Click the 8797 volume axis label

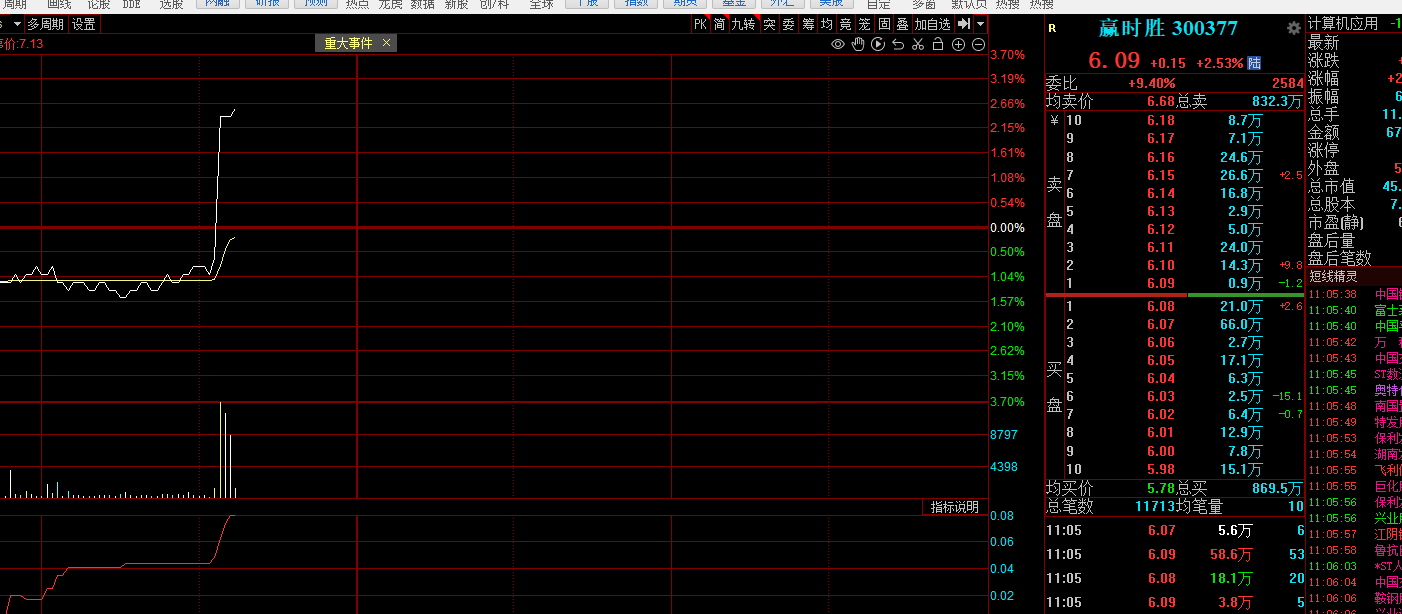coord(1004,435)
